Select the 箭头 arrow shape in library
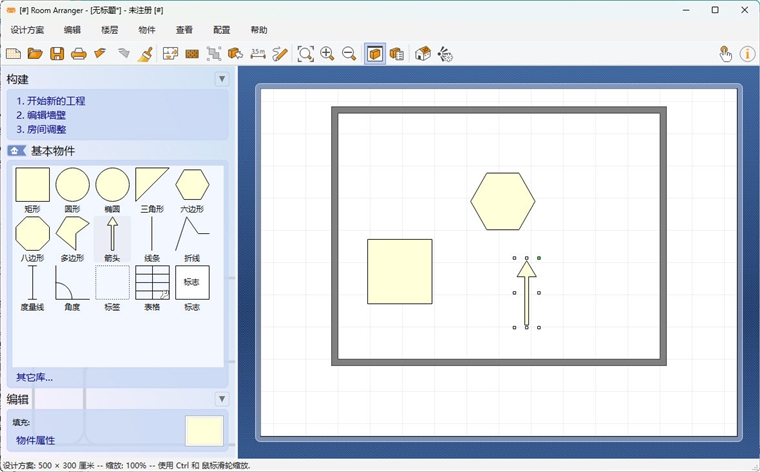The width and height of the screenshot is (760, 472). [x=112, y=239]
